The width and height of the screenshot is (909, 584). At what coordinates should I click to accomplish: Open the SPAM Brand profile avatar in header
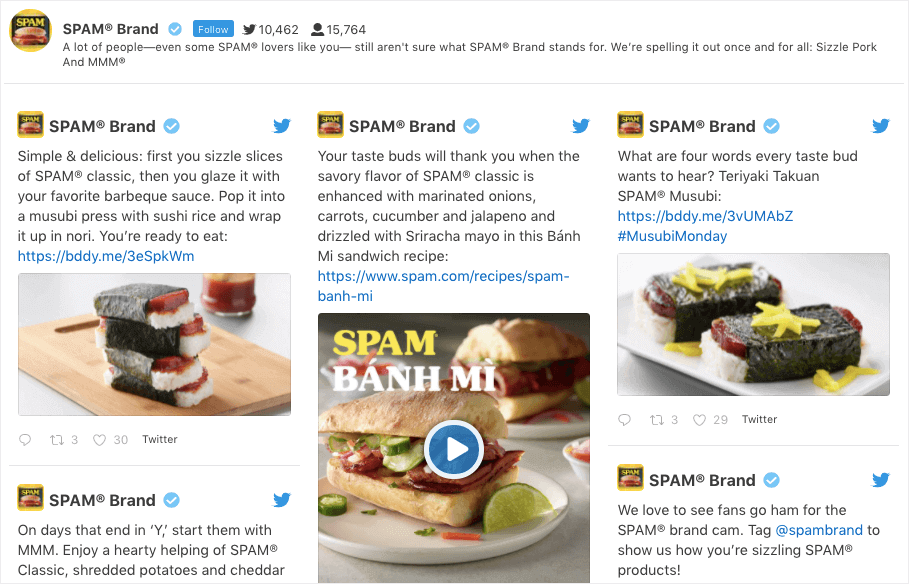click(31, 30)
